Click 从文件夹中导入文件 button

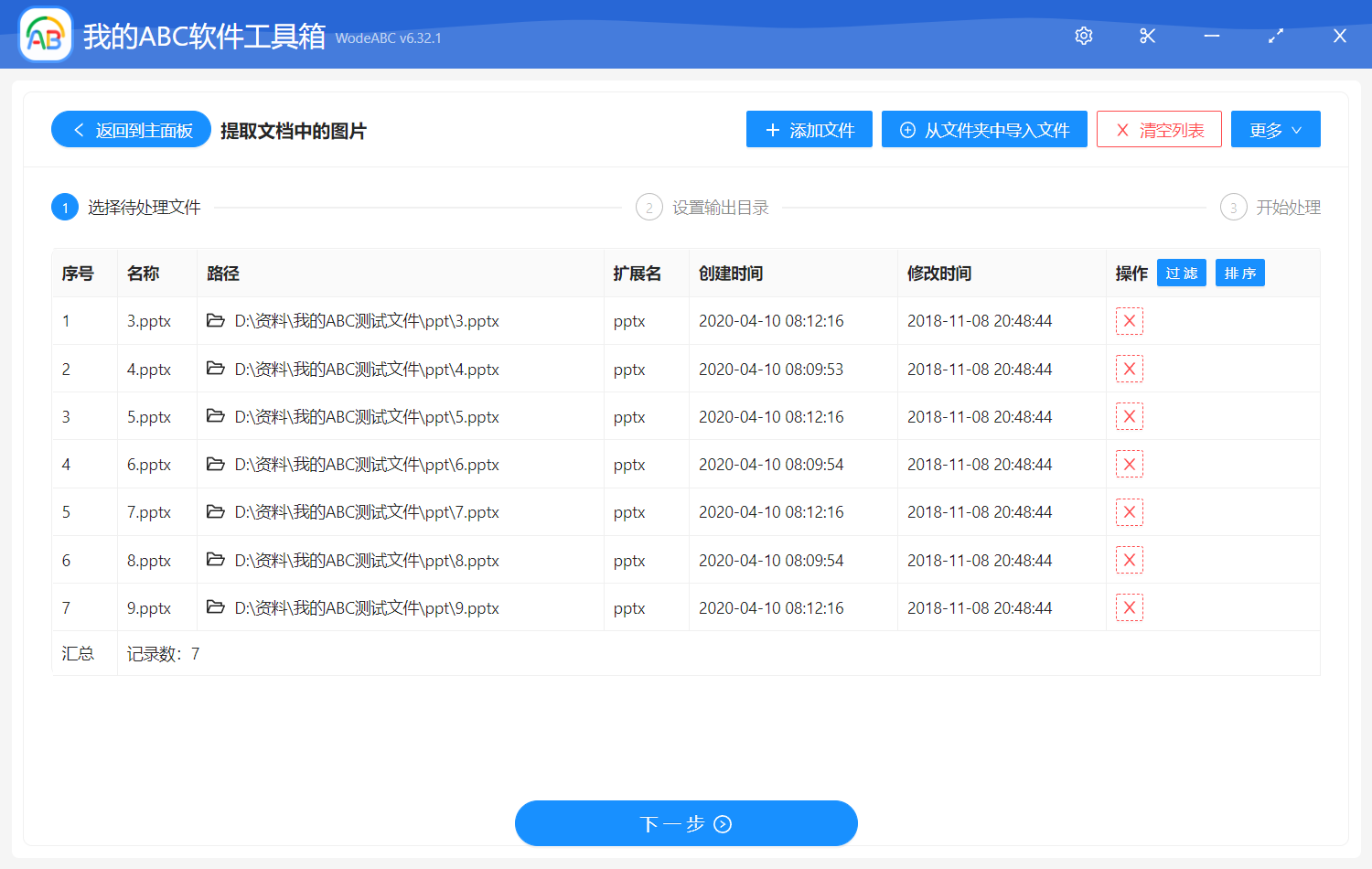coord(984,130)
